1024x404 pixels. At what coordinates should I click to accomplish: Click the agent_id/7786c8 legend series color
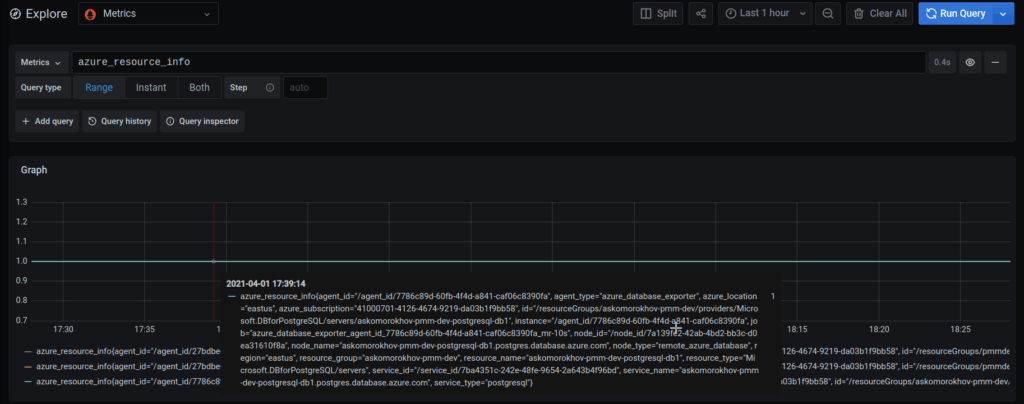27,382
